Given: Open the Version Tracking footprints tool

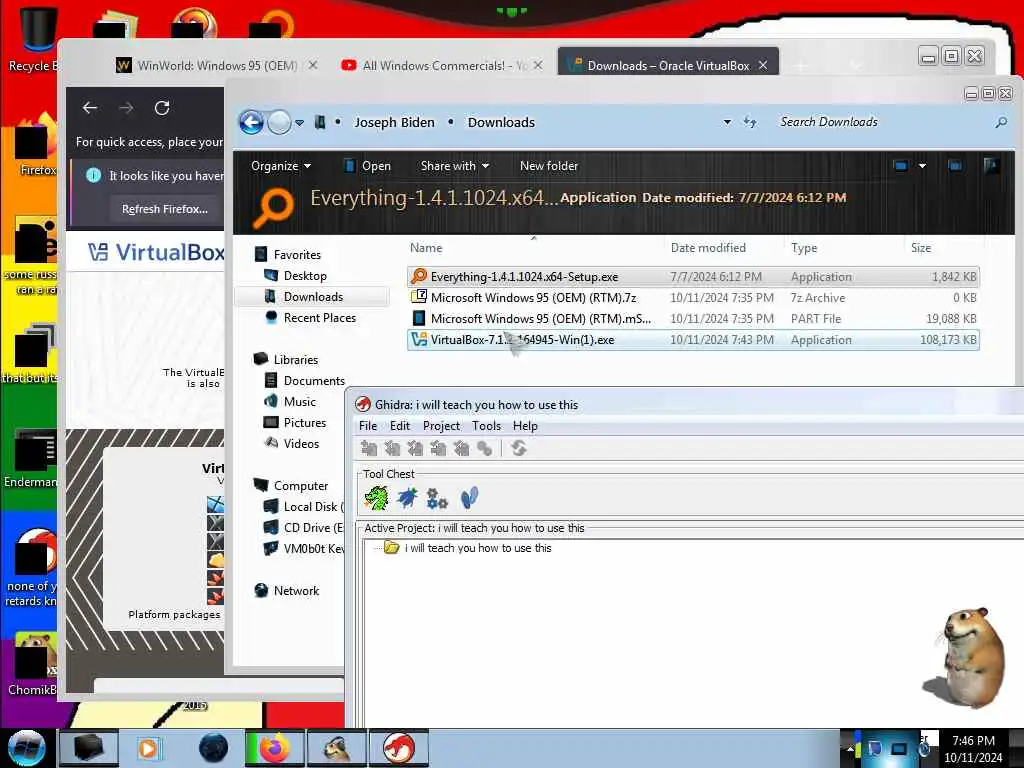Looking at the screenshot, I should pyautogui.click(x=469, y=498).
